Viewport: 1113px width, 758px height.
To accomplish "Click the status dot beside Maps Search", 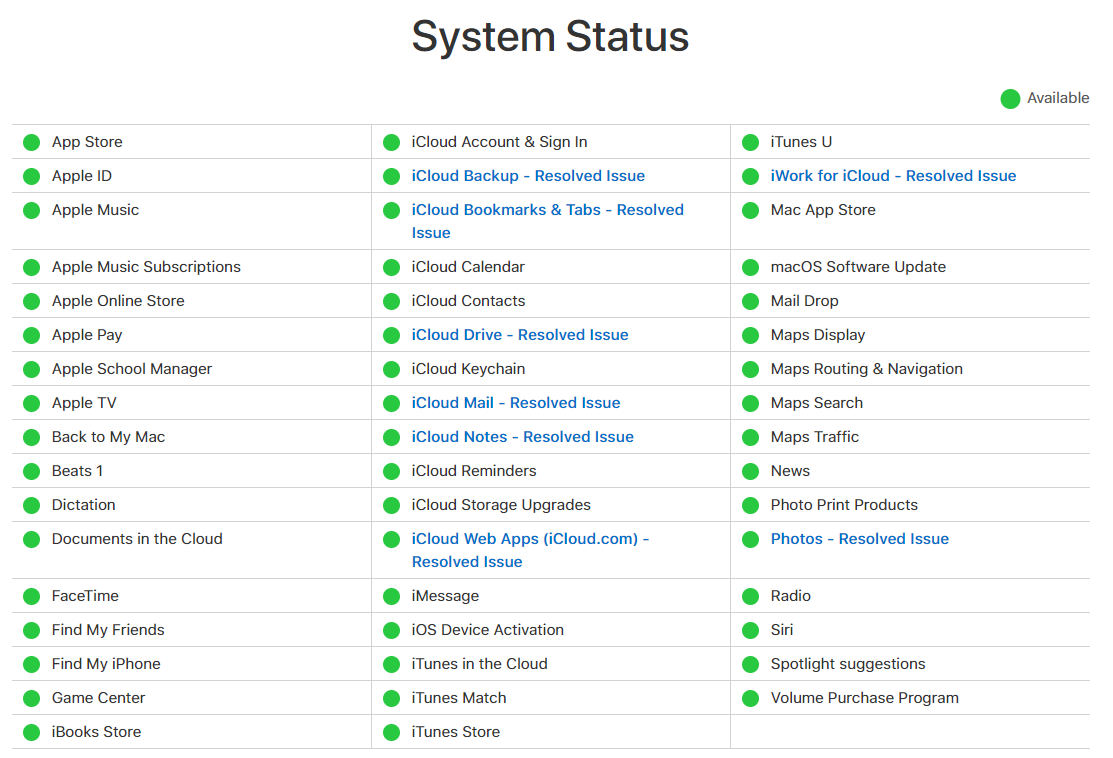I will tap(750, 404).
